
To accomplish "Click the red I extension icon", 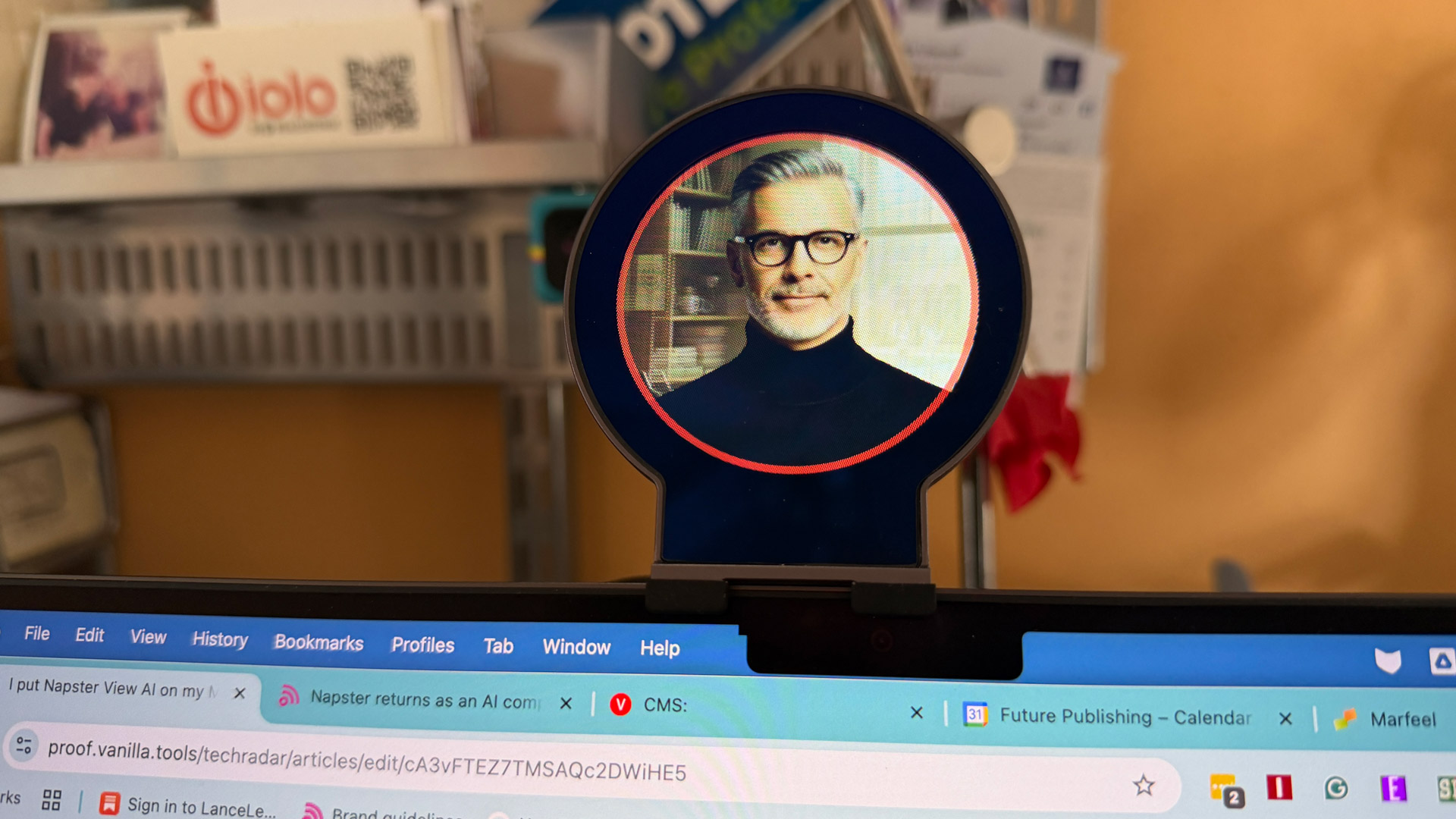I will pyautogui.click(x=1279, y=787).
